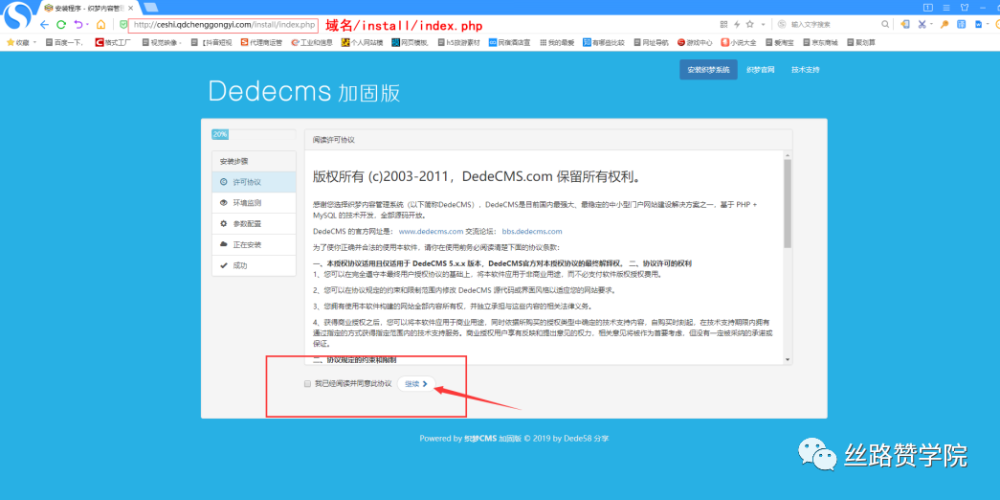Open the 游戏中心 bookmark
Screen dimensions: 1000x500
[x=695, y=43]
